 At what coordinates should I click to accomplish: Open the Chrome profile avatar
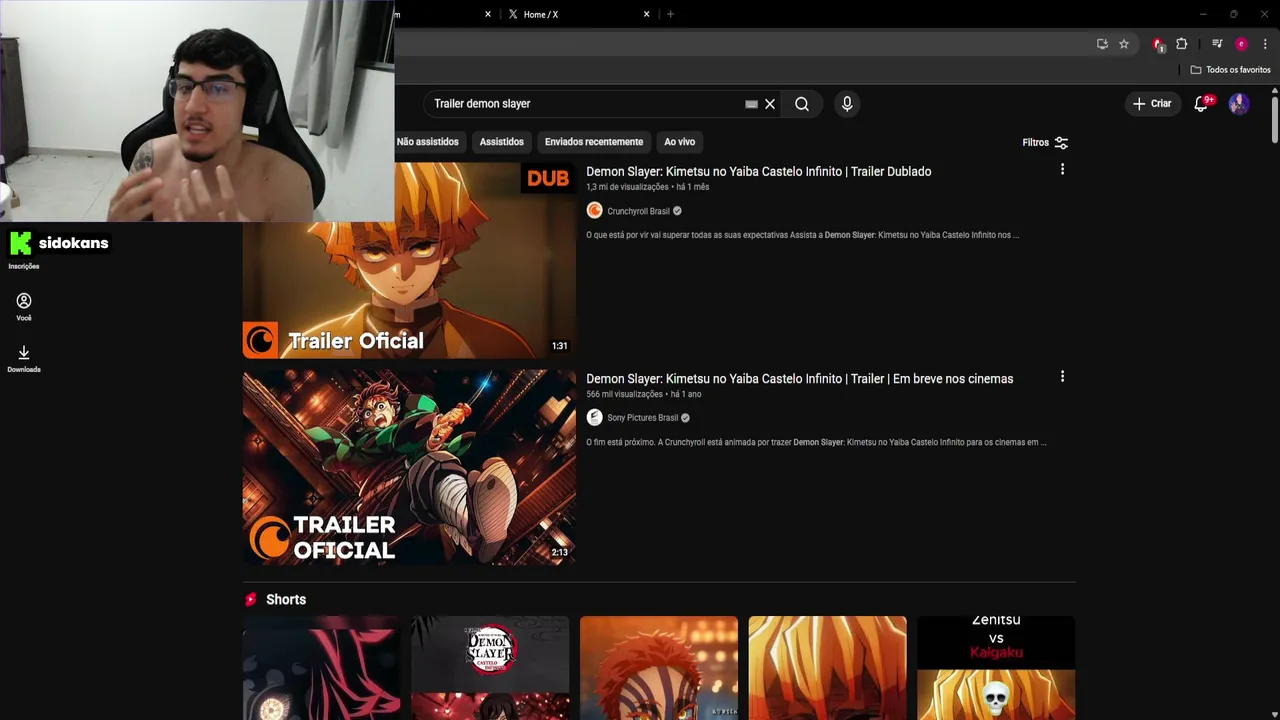[x=1241, y=44]
